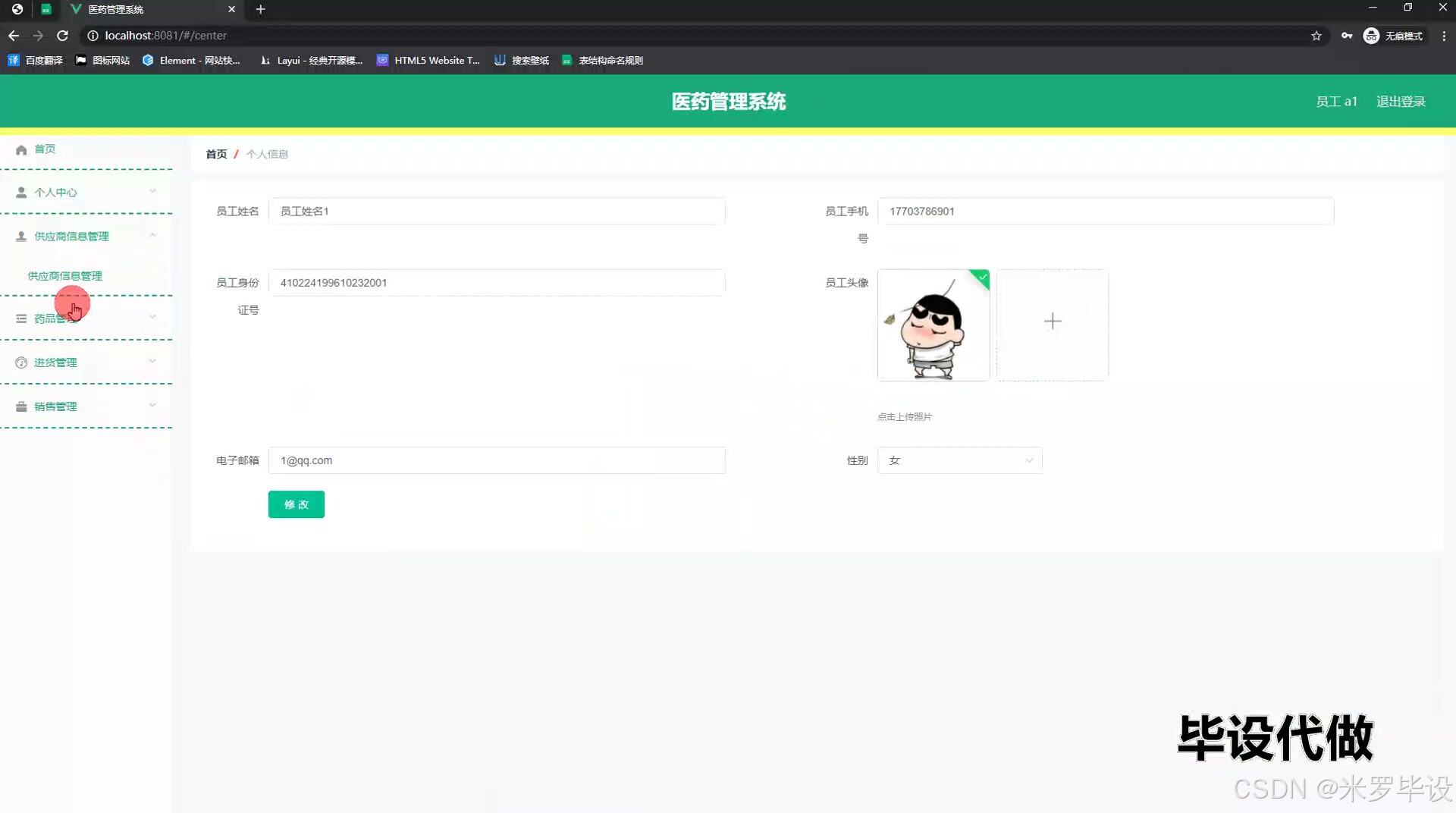Screen dimensions: 1456x813
Task: Click the 员工身份证号 input field
Action: click(497, 283)
